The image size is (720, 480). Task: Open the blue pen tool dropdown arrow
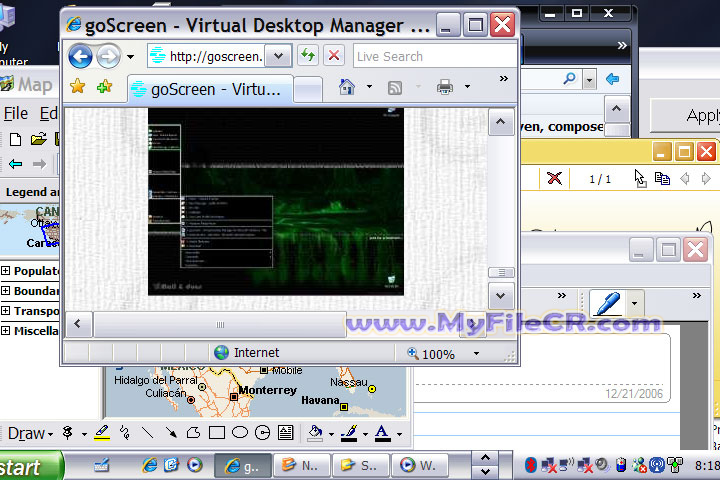point(635,303)
